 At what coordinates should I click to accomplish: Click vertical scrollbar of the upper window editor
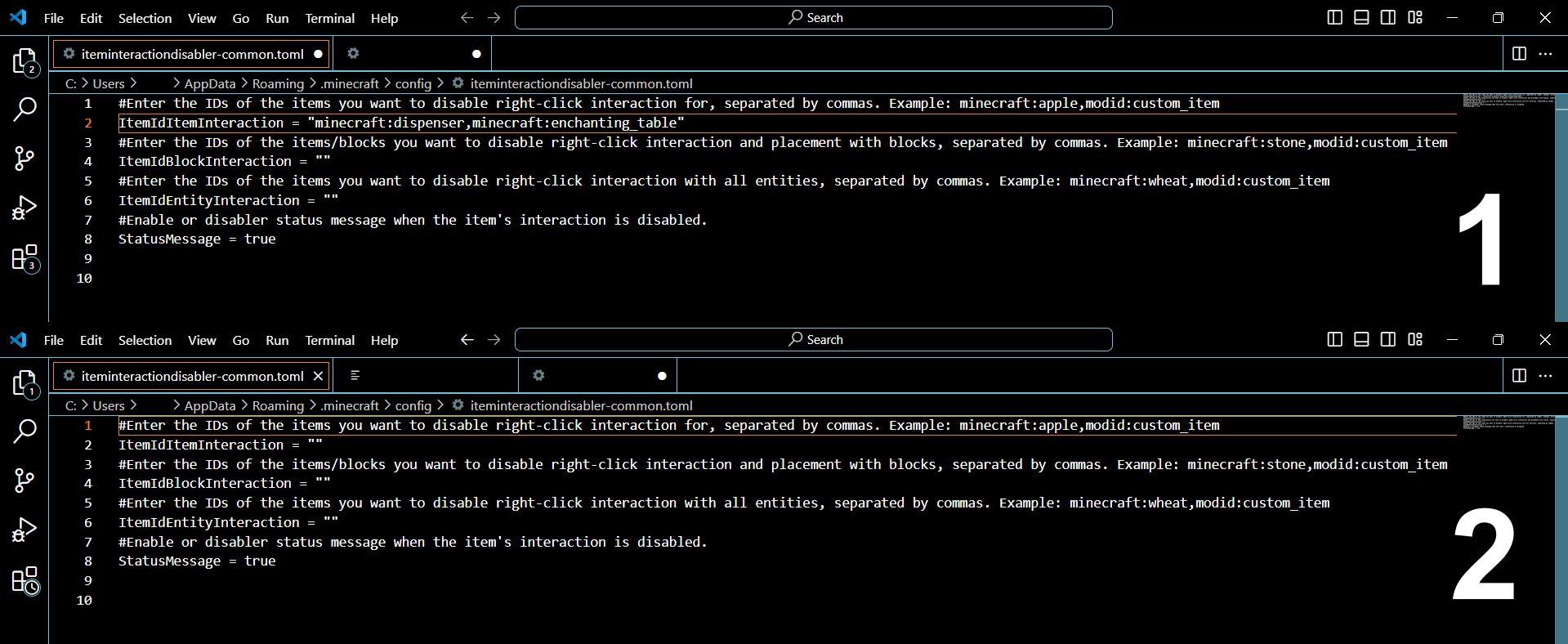pos(1561,208)
